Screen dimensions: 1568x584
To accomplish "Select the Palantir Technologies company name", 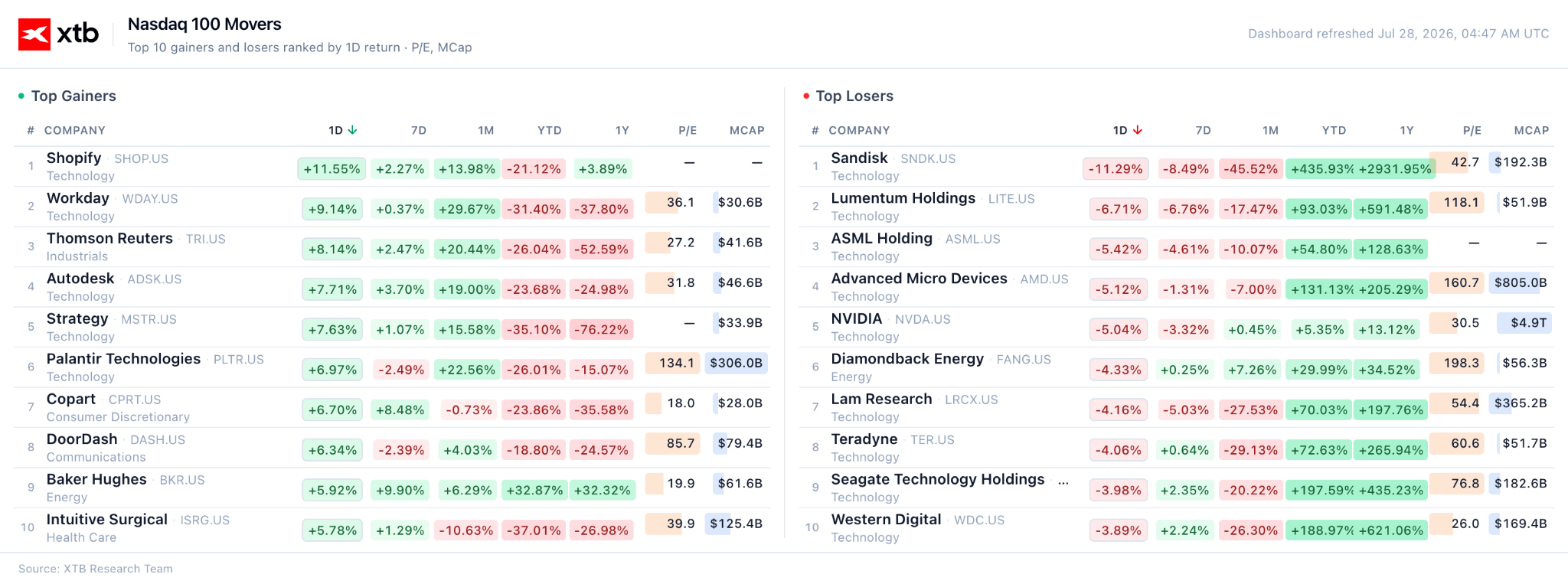I will pos(123,359).
